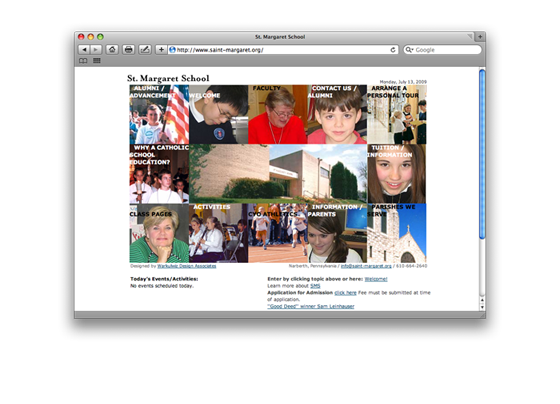Image resolution: width=560 pixels, height=404 pixels.
Task: Open the Parishes We Serve tile
Action: [397, 233]
